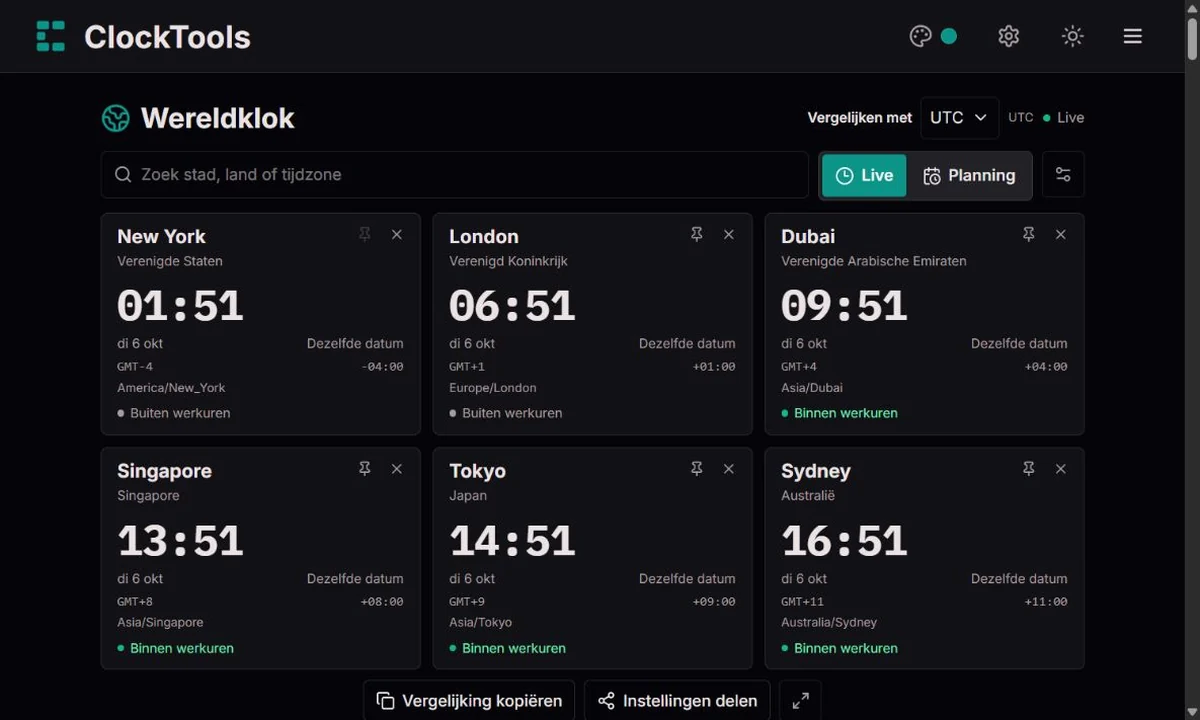Click Vergelijking kopiëren button
The image size is (1200, 720).
click(469, 701)
